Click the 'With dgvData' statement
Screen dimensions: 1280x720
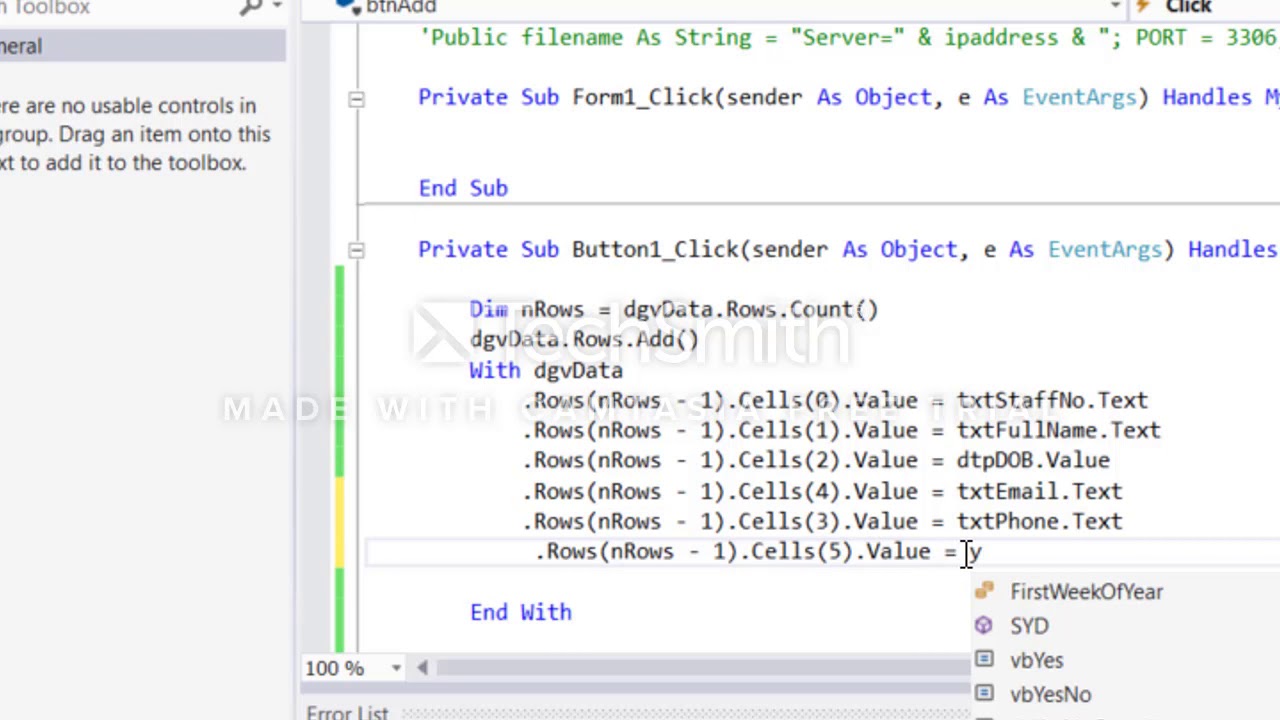coord(546,371)
